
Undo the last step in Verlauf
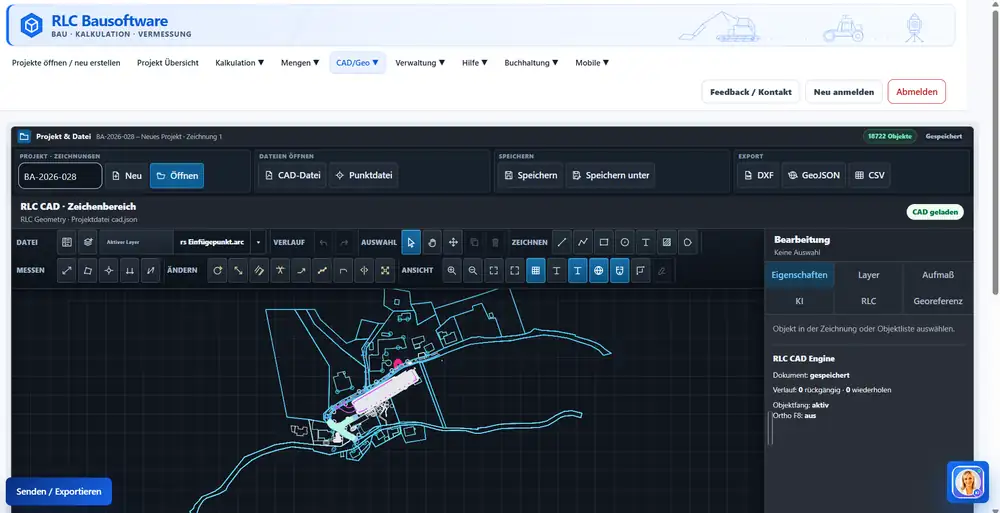pos(323,242)
